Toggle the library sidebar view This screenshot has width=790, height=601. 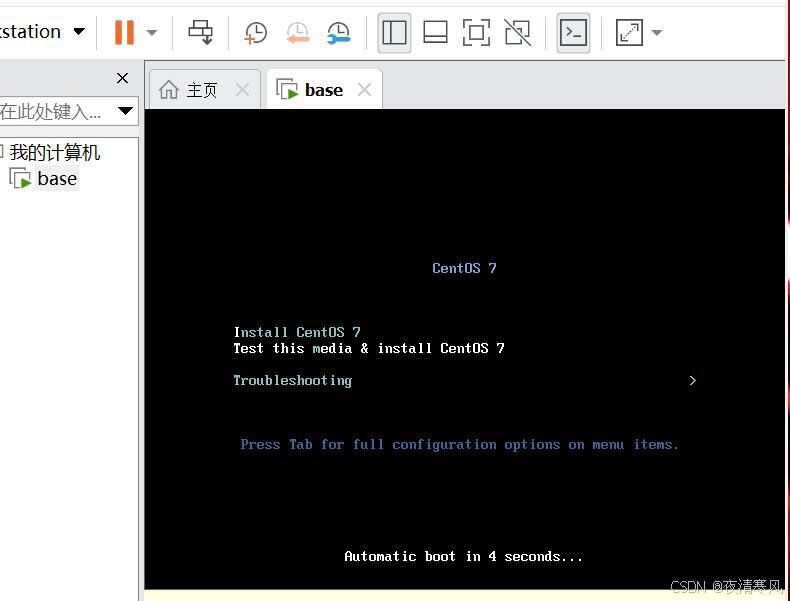[x=394, y=33]
